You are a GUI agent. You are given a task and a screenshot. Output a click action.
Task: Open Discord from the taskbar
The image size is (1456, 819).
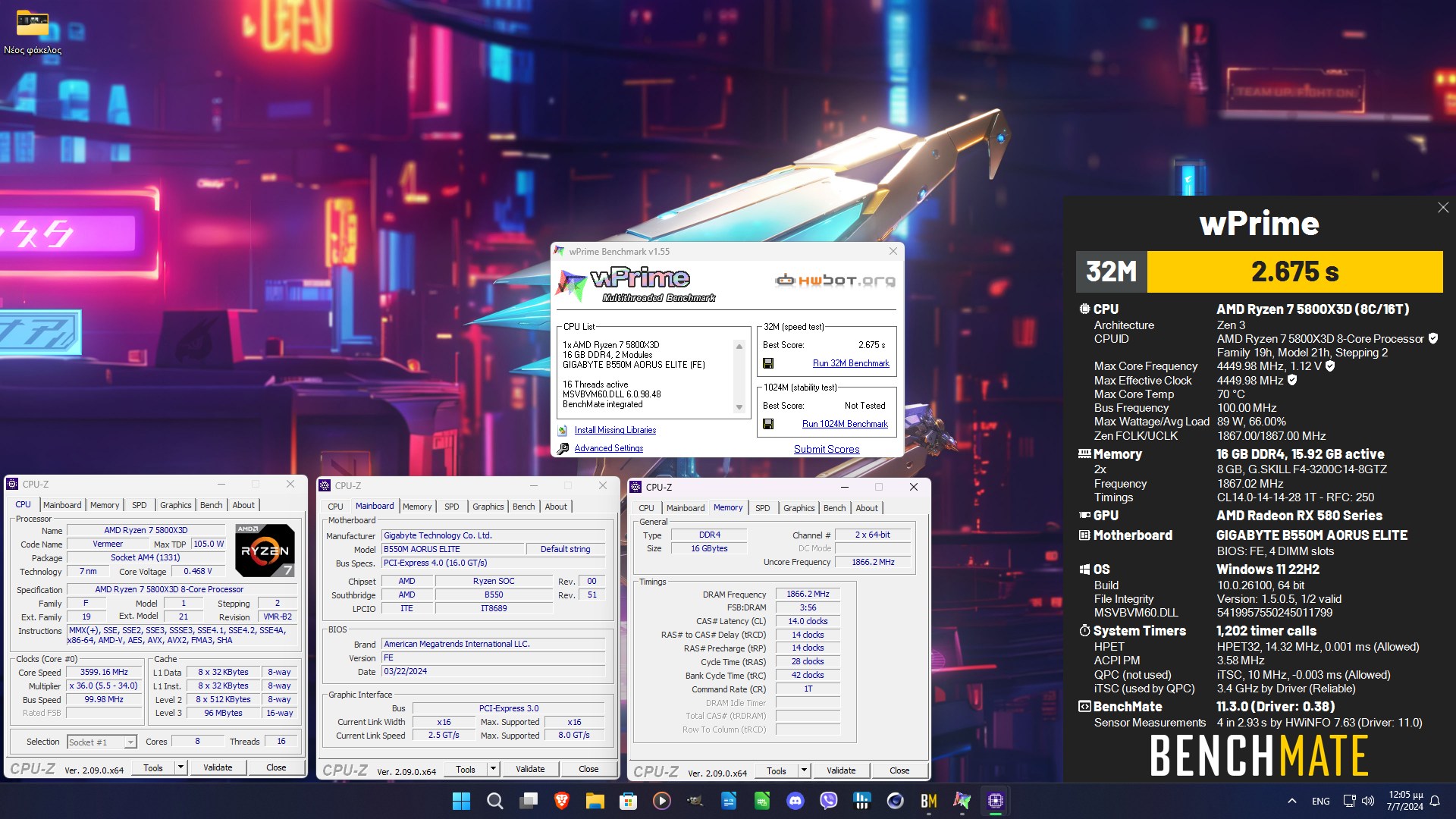coord(795,801)
